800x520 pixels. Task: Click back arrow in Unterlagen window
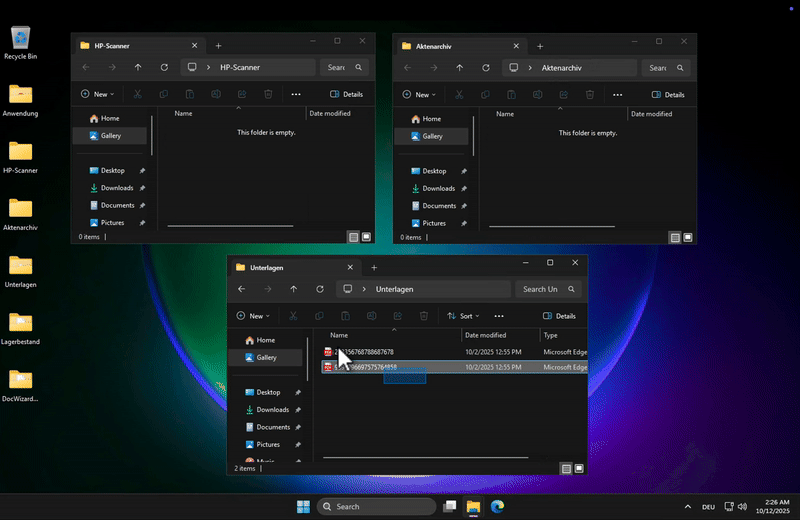(x=241, y=289)
